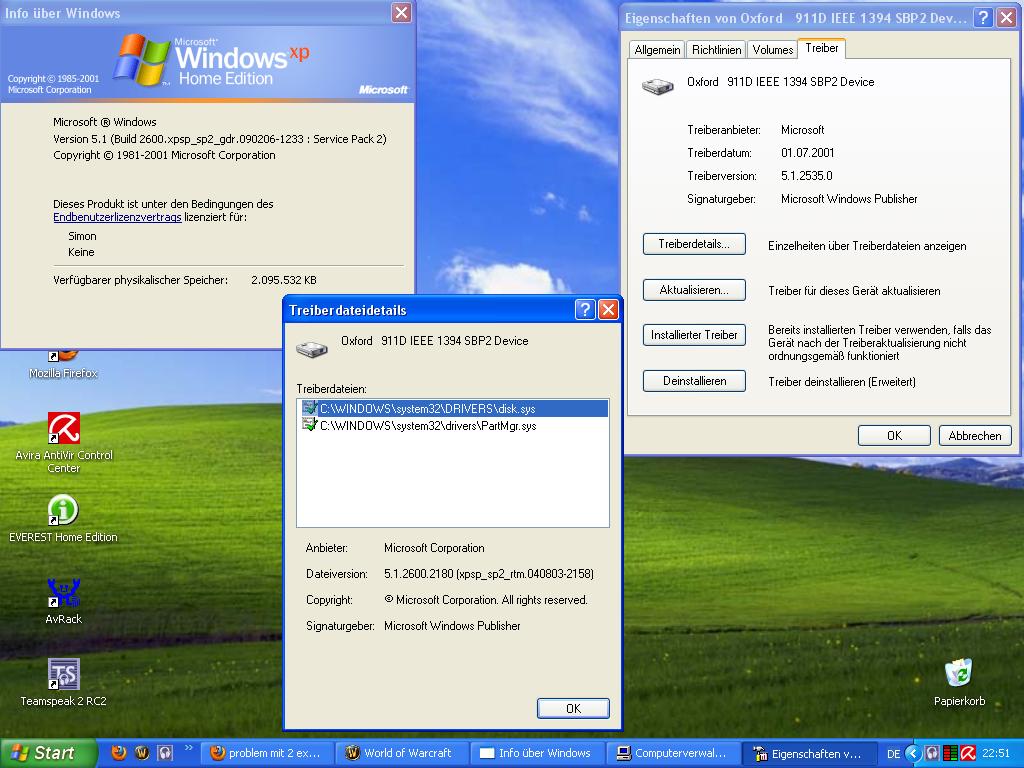The width and height of the screenshot is (1024, 768).
Task: Click the 2.095.532 KB memory value
Action: (283, 280)
